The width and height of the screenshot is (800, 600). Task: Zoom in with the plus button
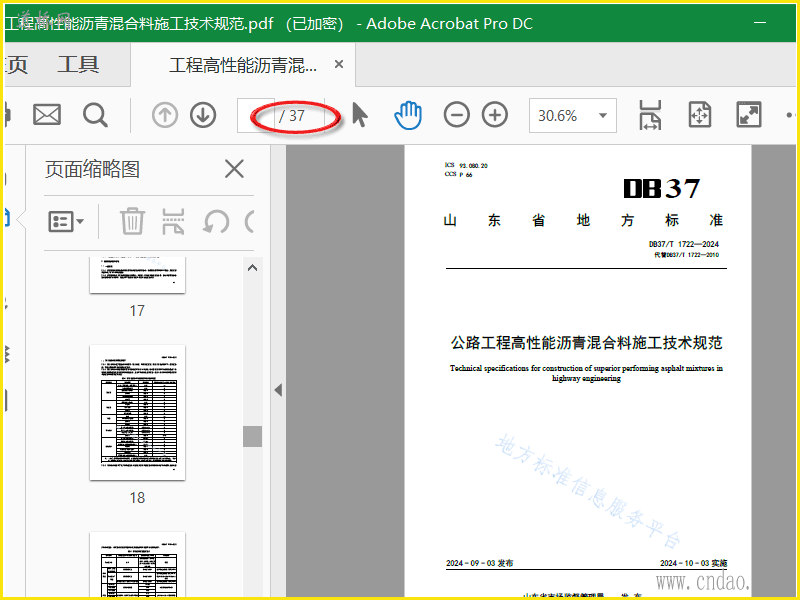pyautogui.click(x=495, y=115)
